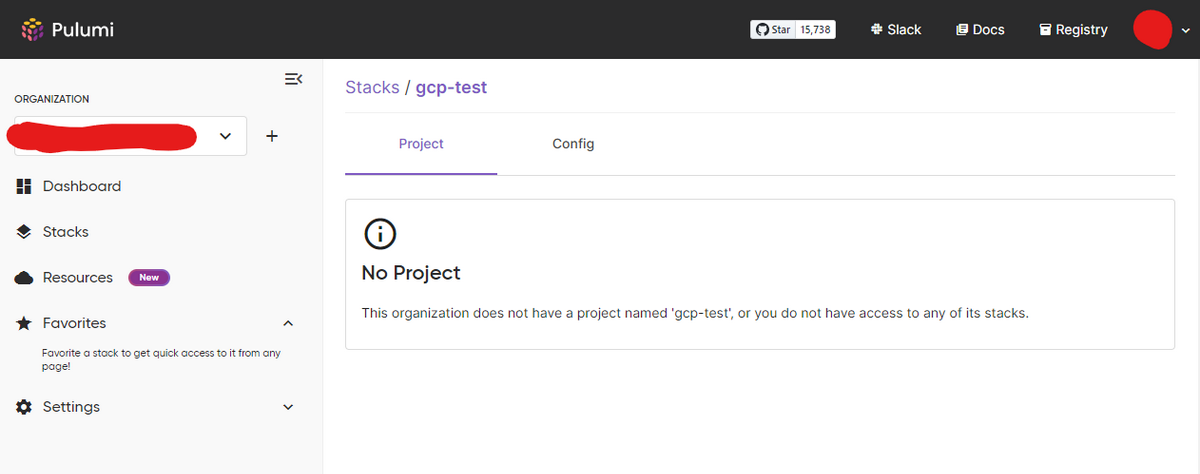This screenshot has width=1200, height=474.
Task: Star Pulumi on GitHub button
Action: pyautogui.click(x=773, y=30)
